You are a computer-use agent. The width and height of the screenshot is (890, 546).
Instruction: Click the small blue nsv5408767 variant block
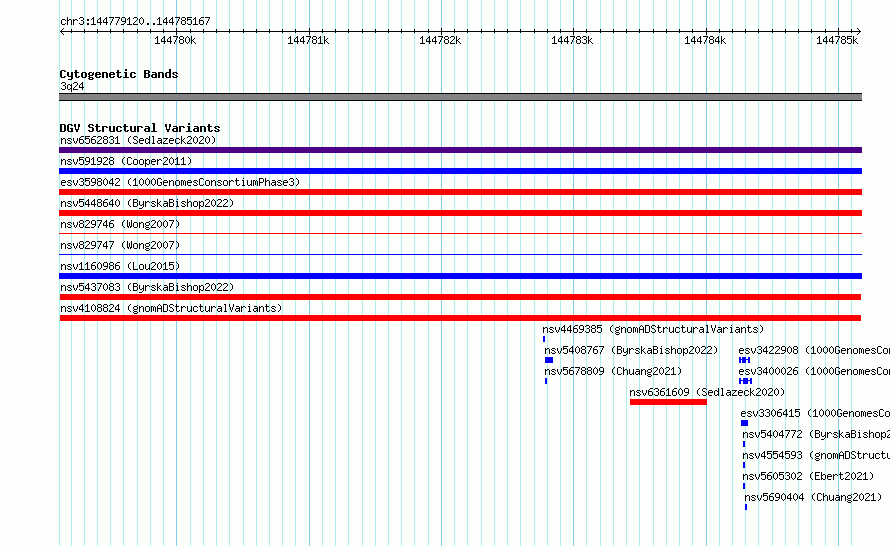(x=549, y=360)
